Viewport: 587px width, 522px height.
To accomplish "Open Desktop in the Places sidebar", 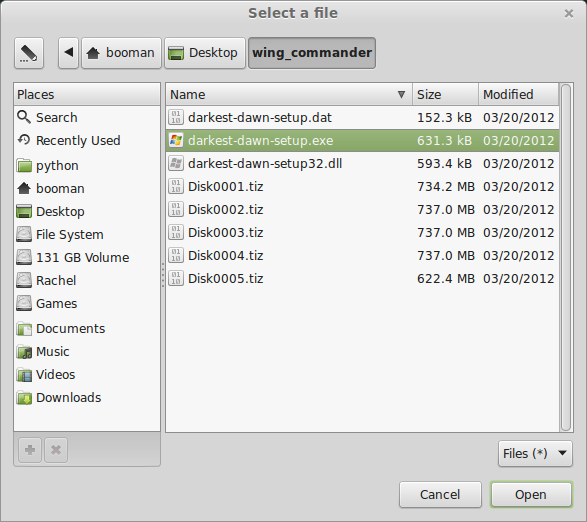I will 87,212.
